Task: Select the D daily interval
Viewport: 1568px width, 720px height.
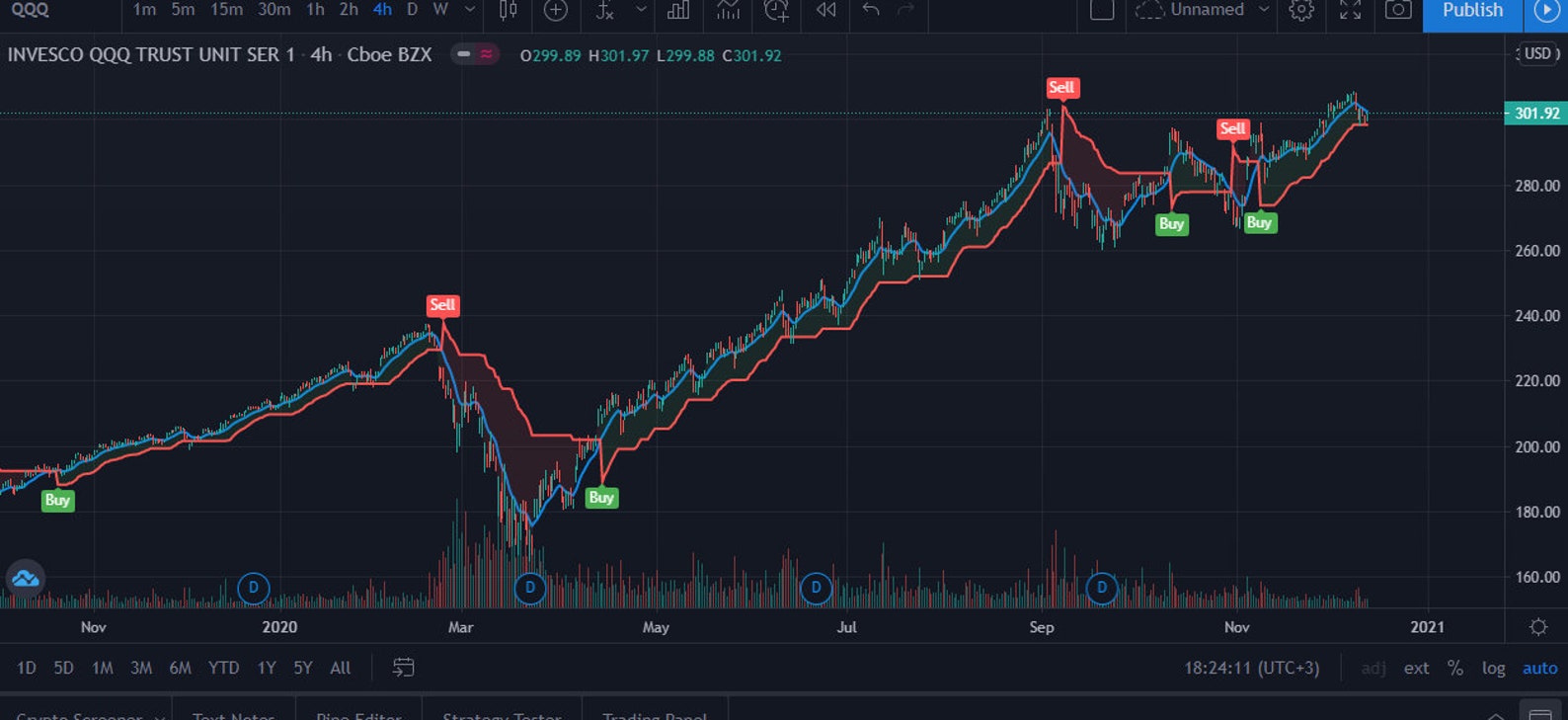Action: pyautogui.click(x=412, y=10)
